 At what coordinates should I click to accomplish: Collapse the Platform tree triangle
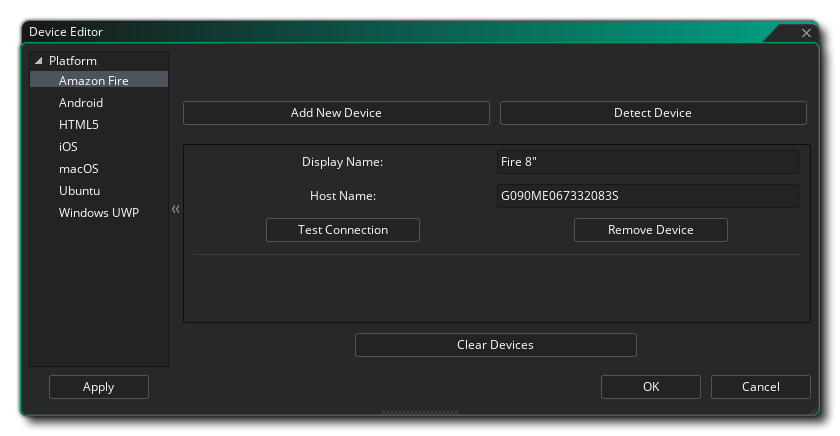(39, 61)
